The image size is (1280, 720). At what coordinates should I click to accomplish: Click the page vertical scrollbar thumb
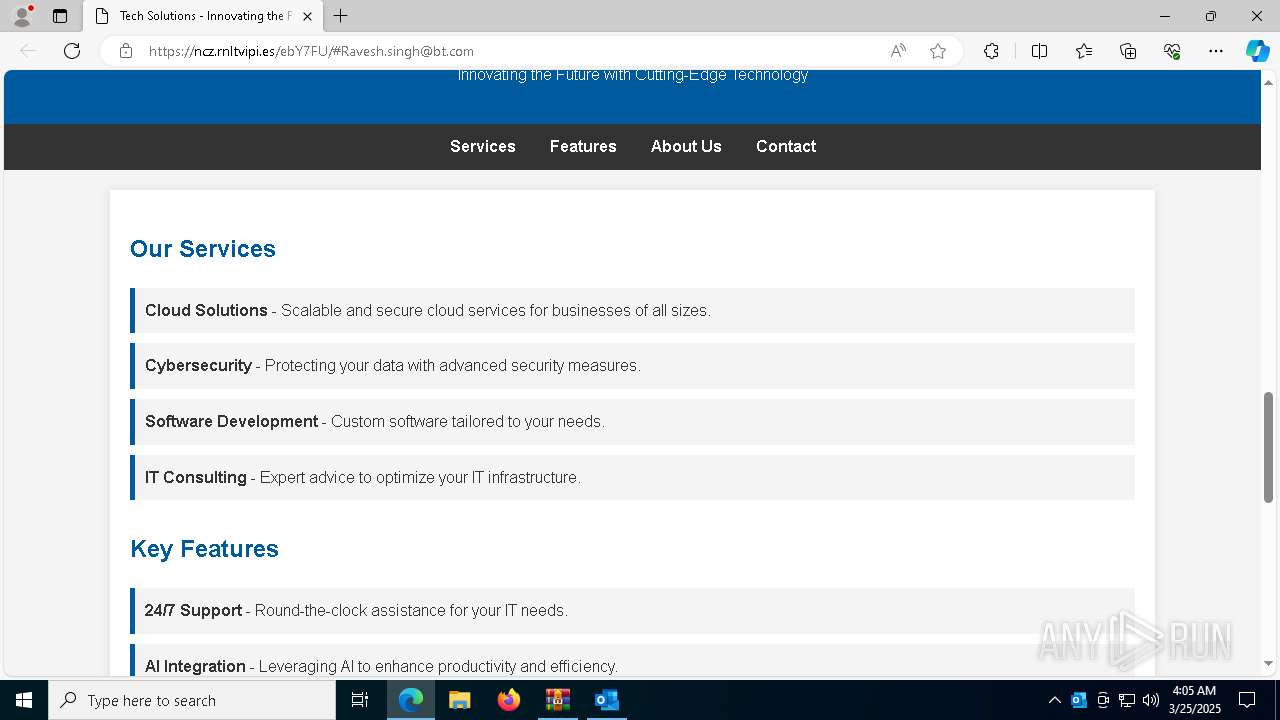(1269, 447)
